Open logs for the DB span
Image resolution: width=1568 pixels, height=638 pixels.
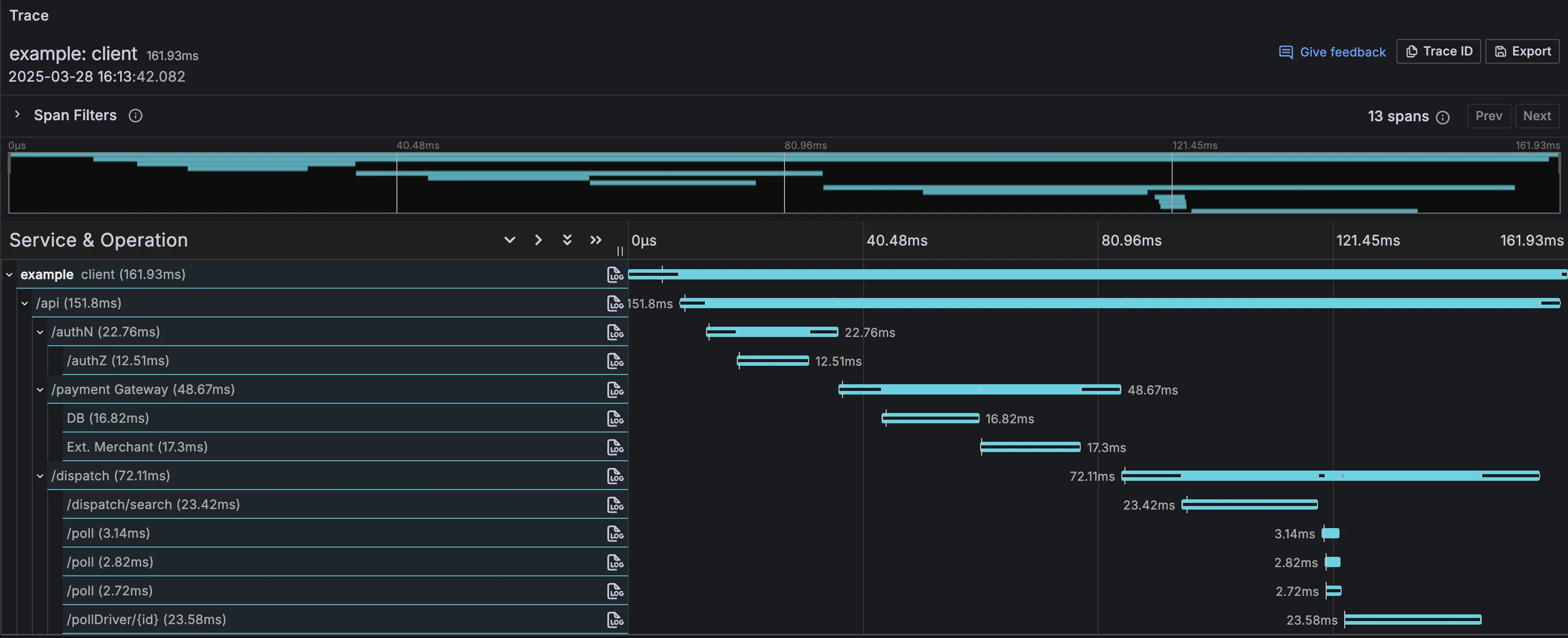(x=616, y=418)
